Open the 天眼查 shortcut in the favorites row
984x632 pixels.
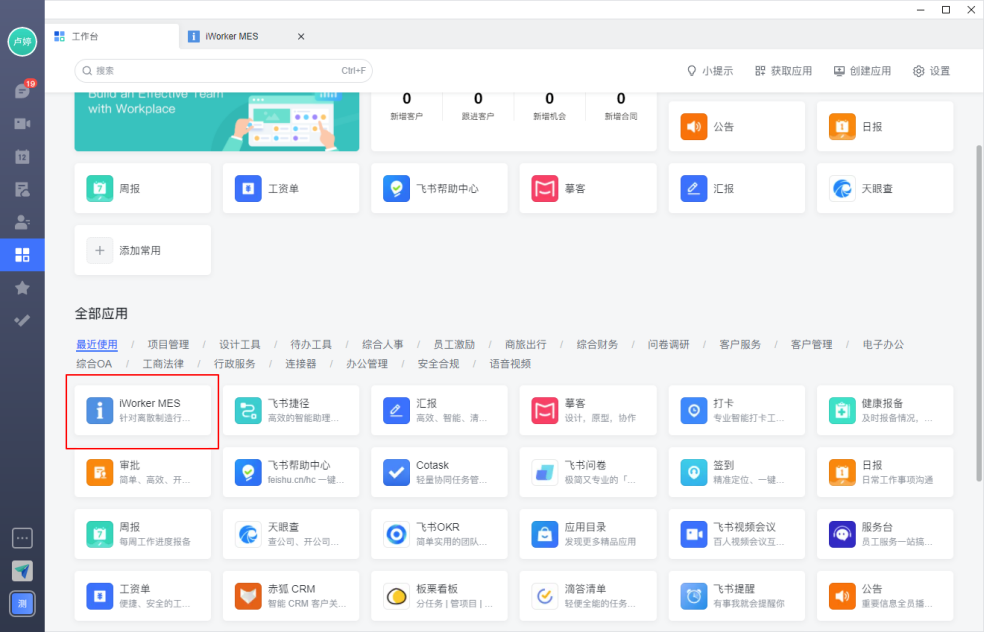pyautogui.click(x=885, y=188)
